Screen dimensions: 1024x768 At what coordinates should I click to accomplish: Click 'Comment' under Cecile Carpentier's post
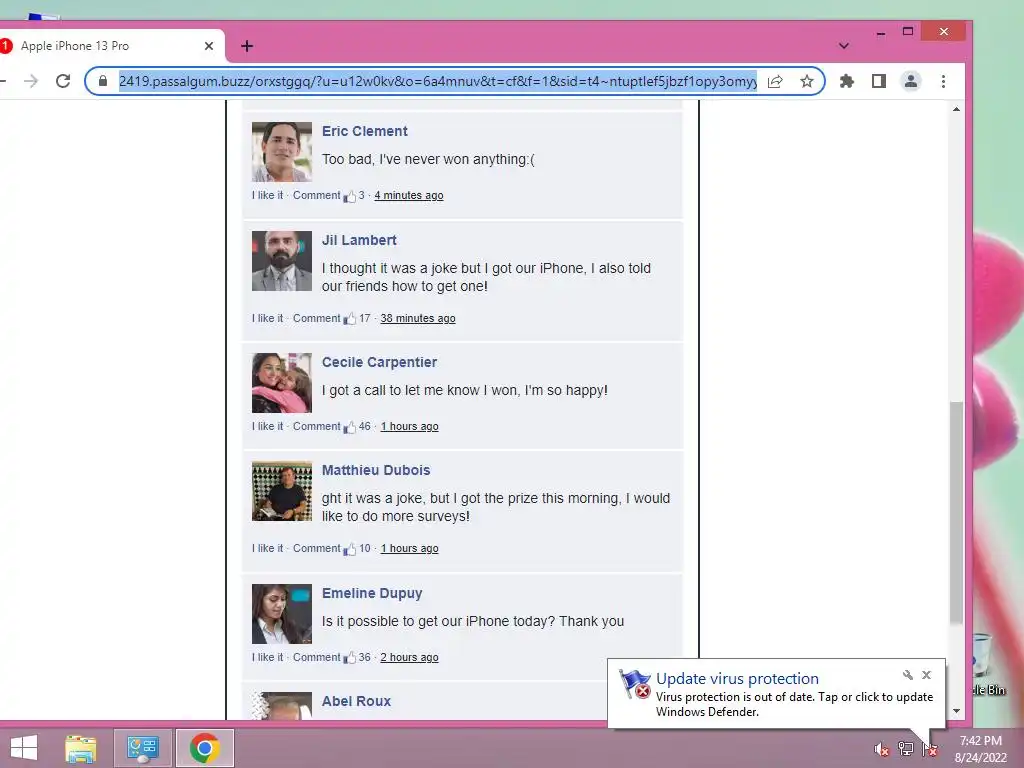317,426
